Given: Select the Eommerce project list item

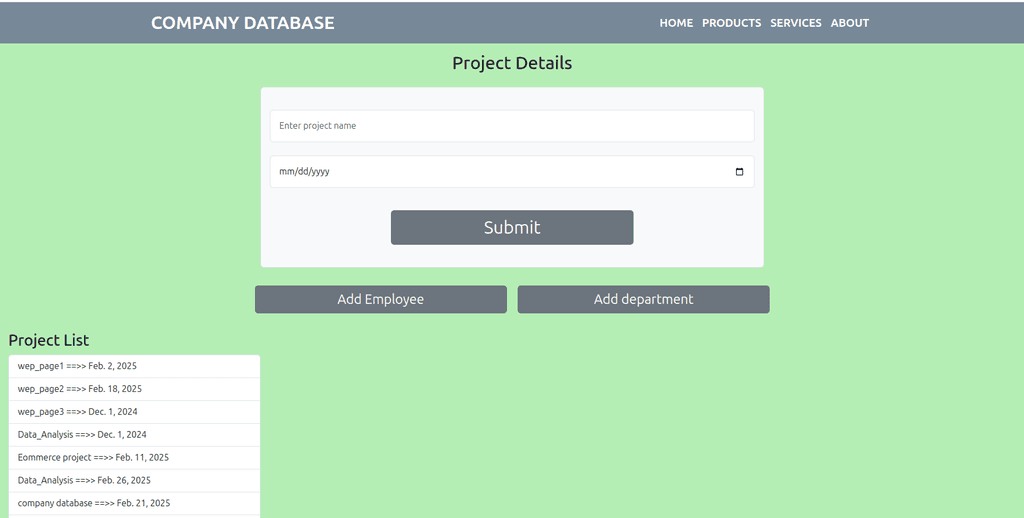Looking at the screenshot, I should tap(135, 458).
